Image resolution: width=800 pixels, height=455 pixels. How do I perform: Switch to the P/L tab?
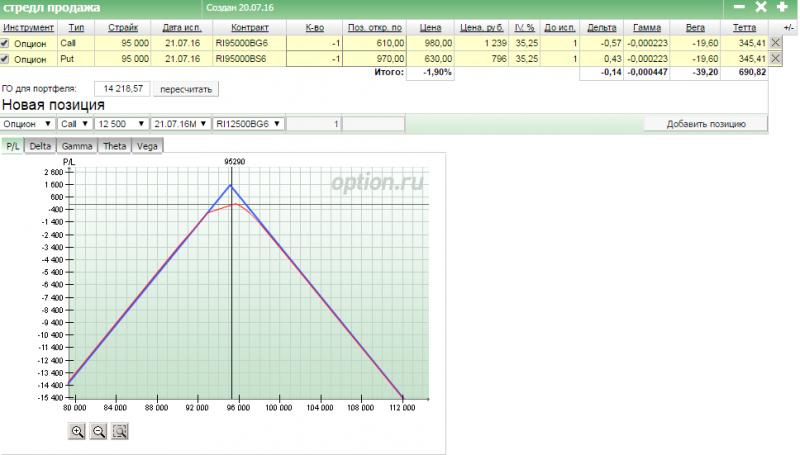coord(12,146)
